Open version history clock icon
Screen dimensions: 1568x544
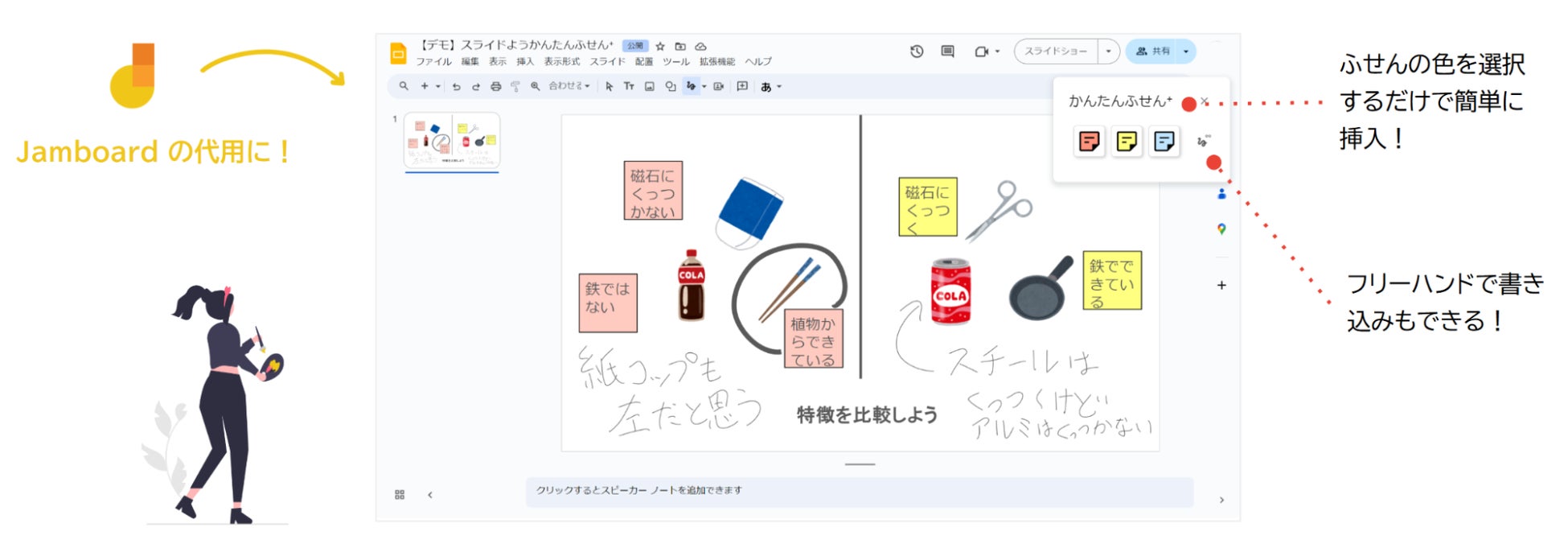917,52
